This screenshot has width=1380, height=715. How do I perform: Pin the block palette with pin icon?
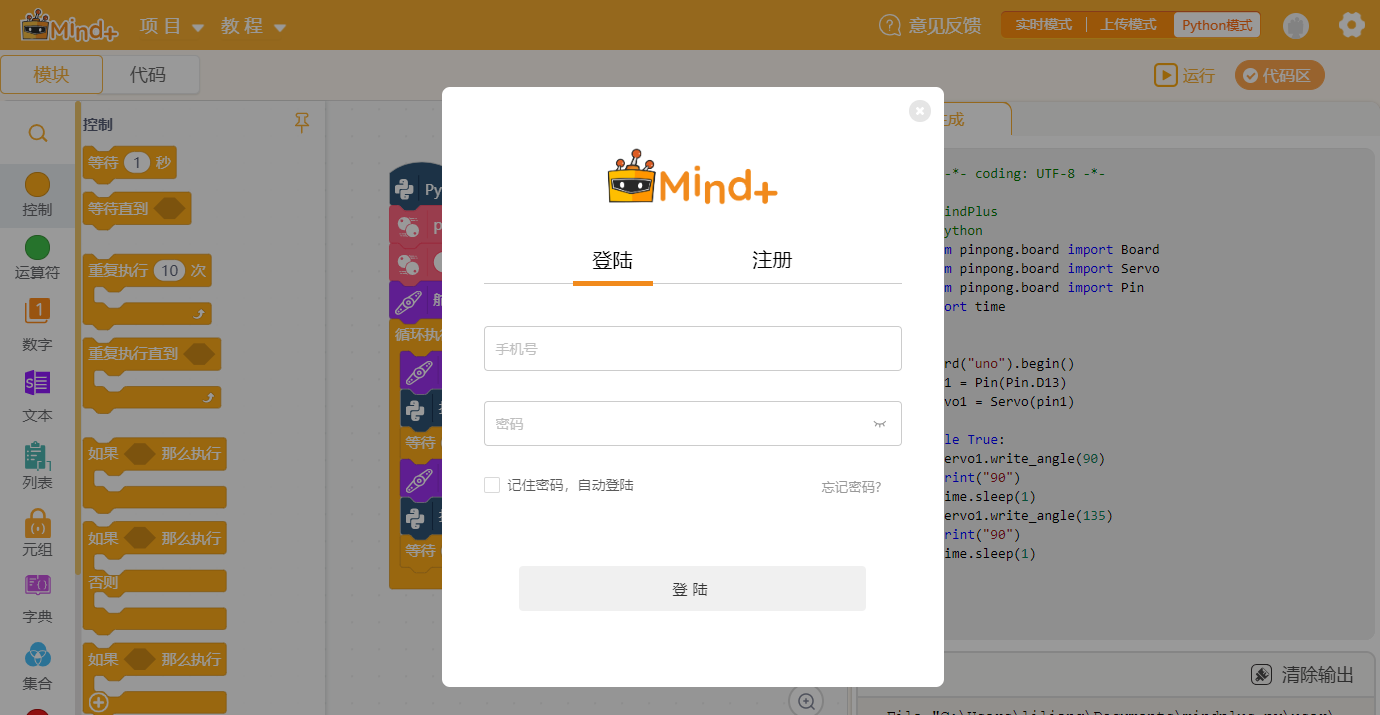click(x=302, y=123)
